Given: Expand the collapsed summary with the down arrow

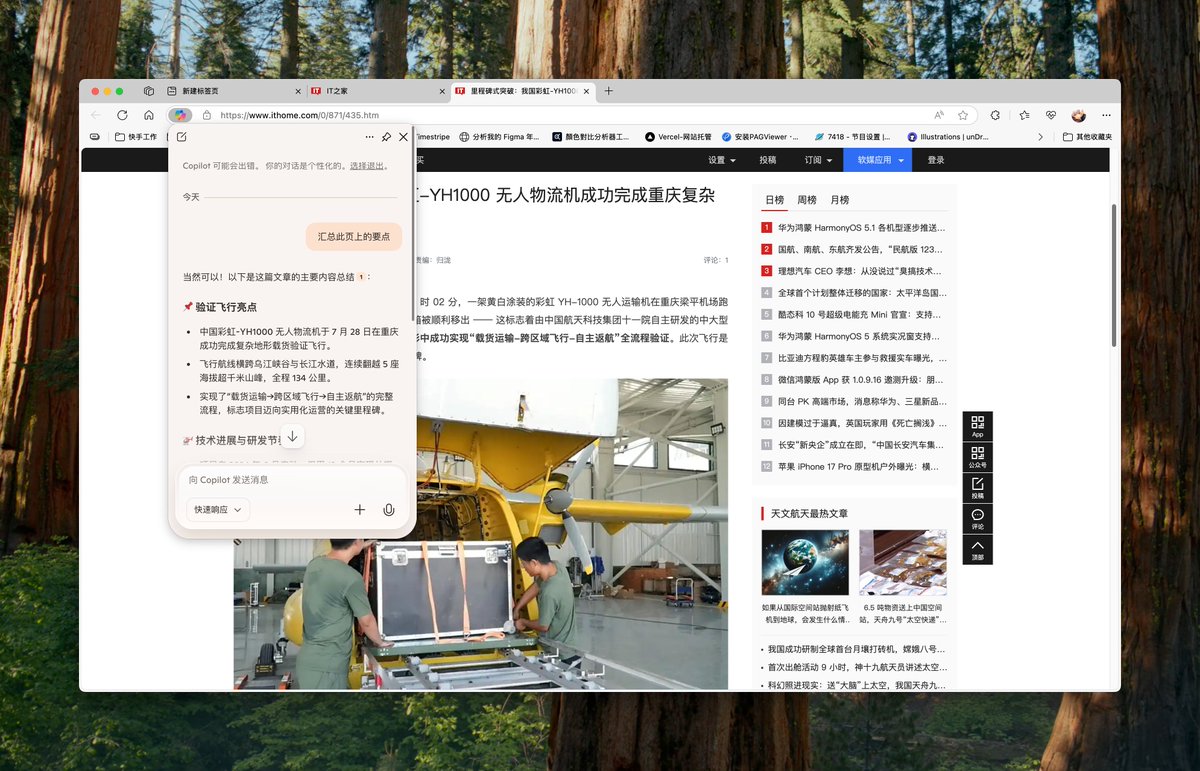Looking at the screenshot, I should tap(292, 436).
